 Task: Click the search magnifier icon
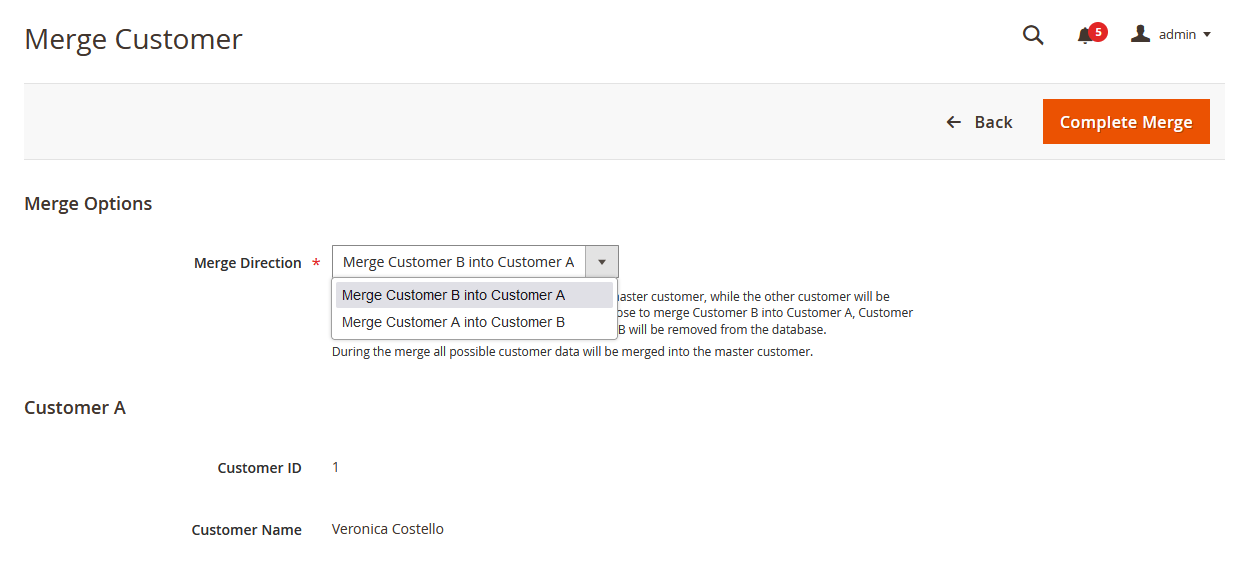pos(1033,35)
